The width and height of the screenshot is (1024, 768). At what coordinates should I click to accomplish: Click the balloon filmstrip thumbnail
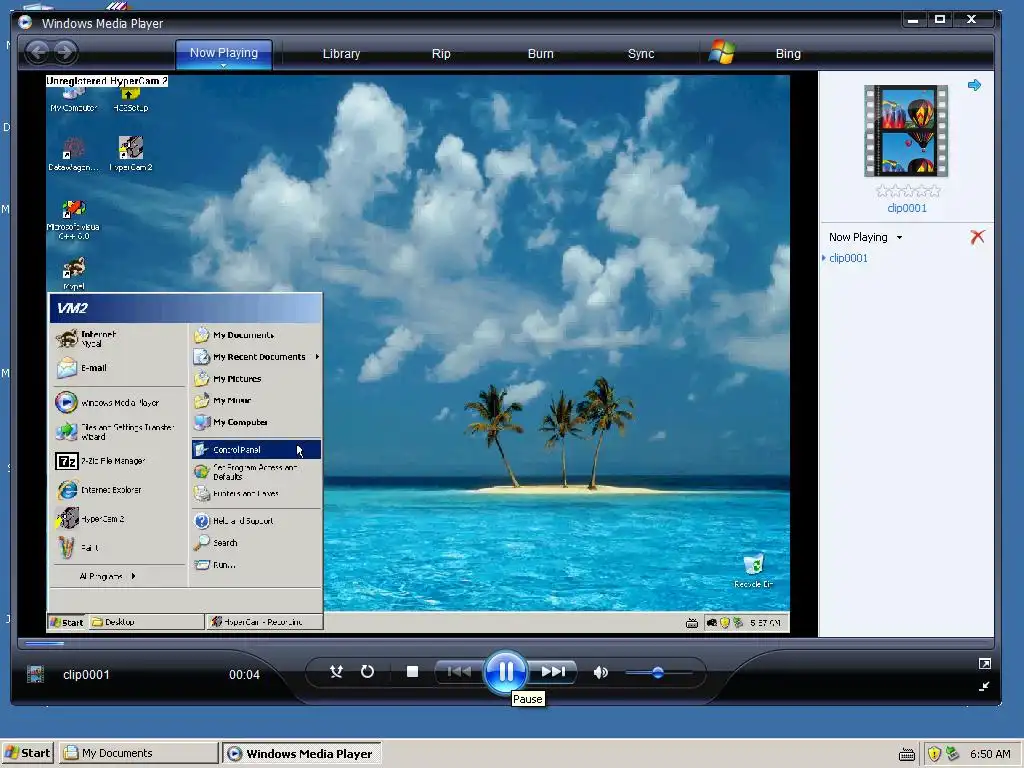click(x=906, y=131)
